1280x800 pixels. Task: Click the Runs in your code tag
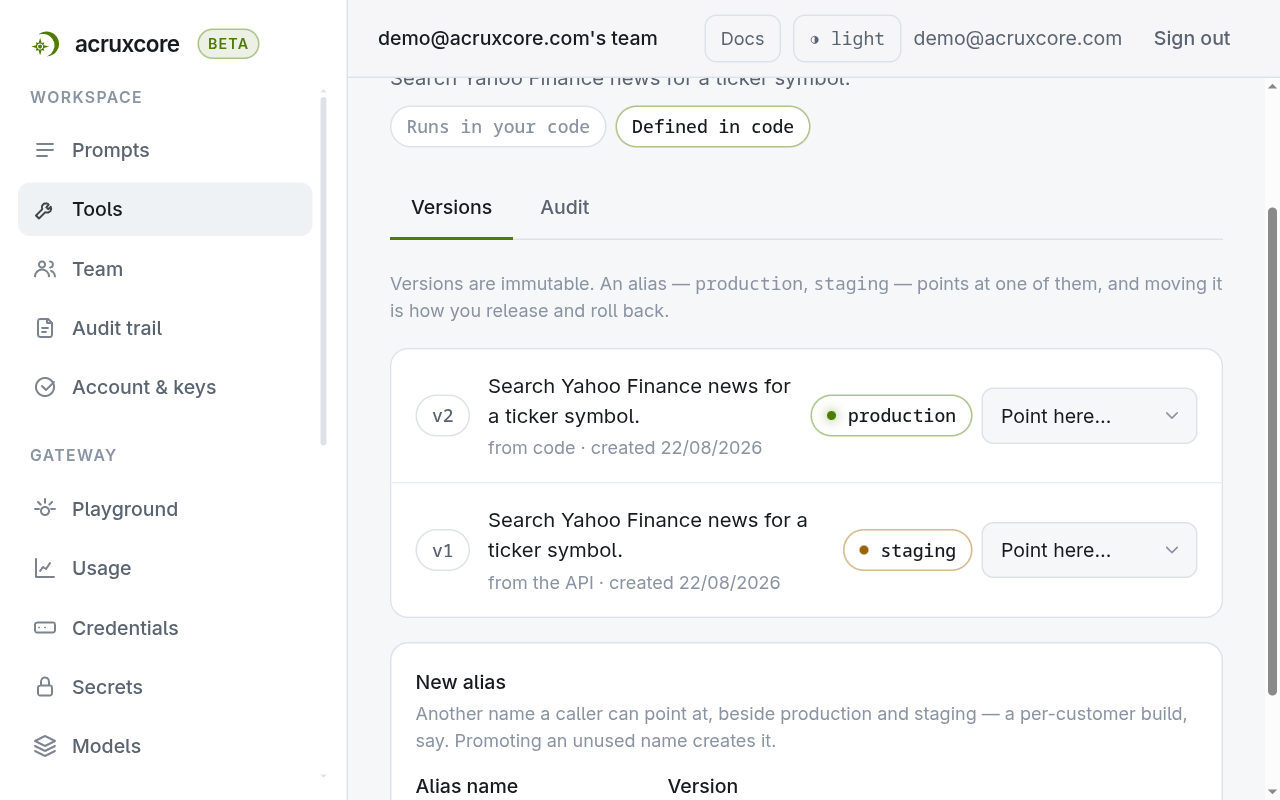tap(498, 127)
